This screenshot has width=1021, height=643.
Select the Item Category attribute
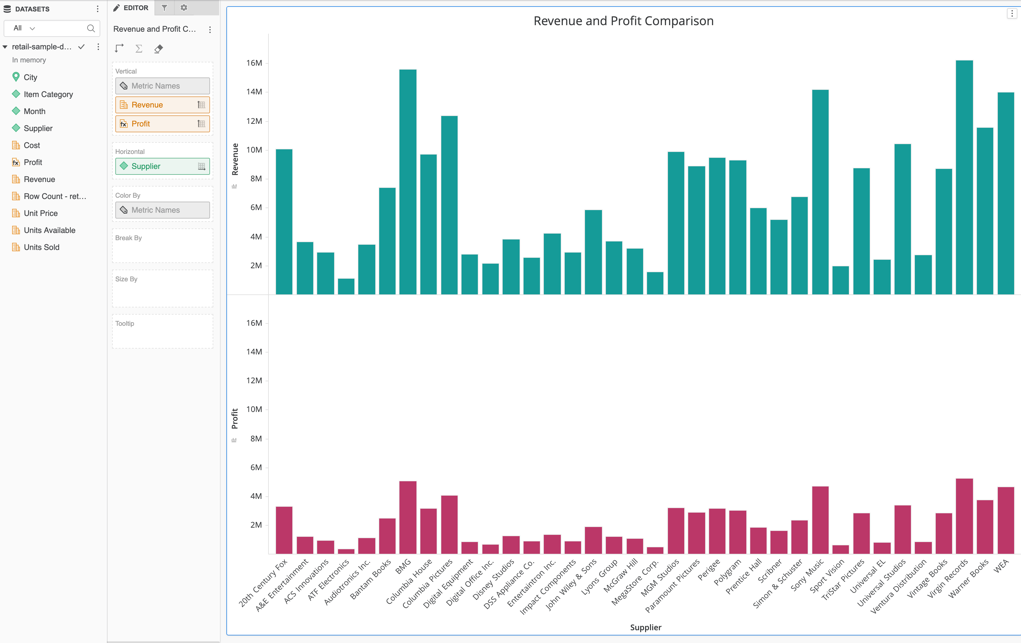click(x=48, y=94)
